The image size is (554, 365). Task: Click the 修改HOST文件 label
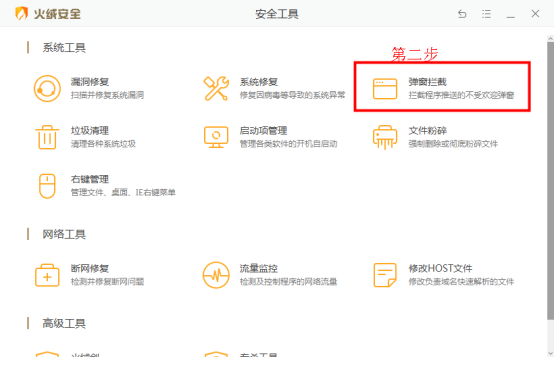(440, 269)
